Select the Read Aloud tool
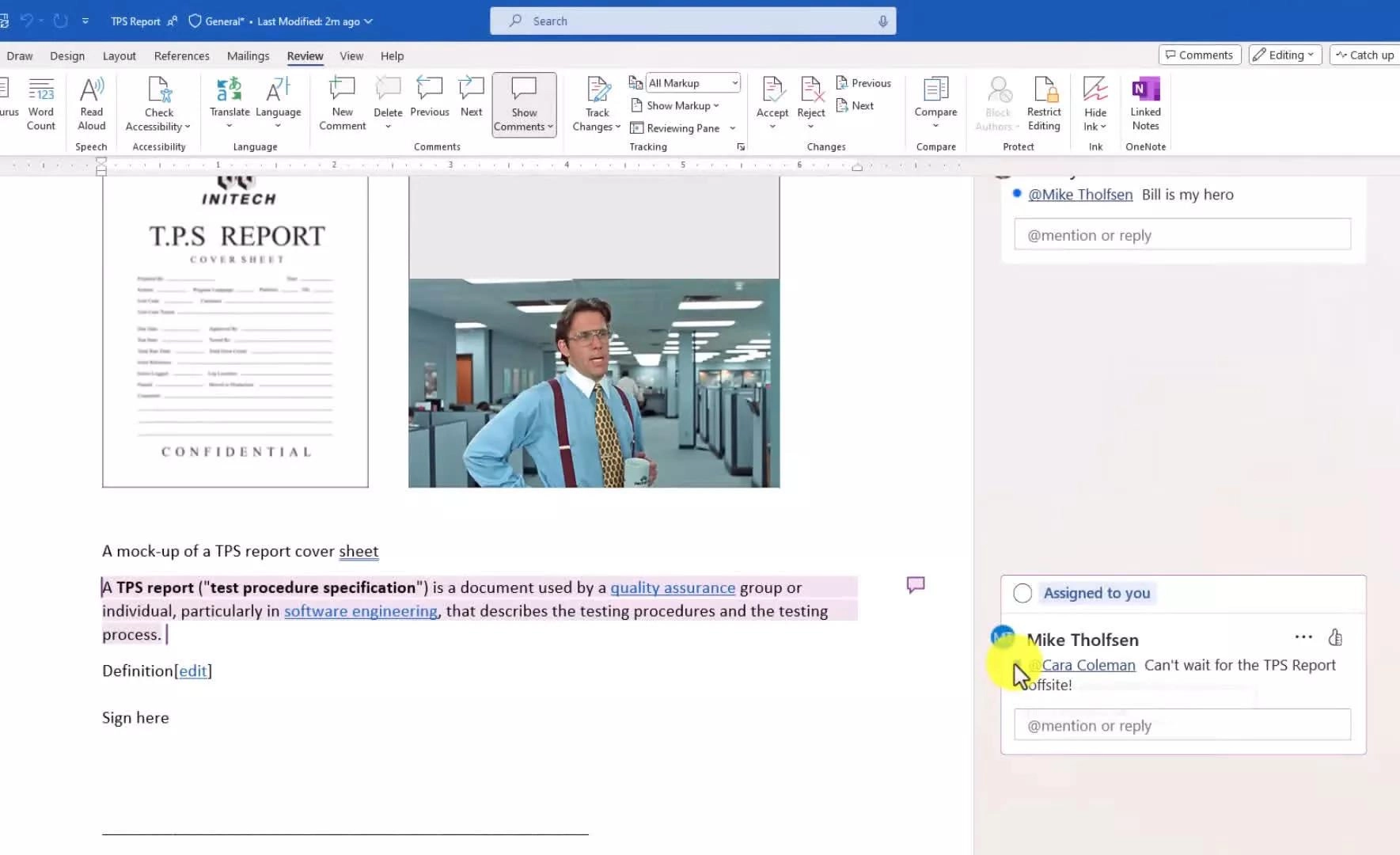Viewport: 1400px width, 855px height. coord(91,103)
